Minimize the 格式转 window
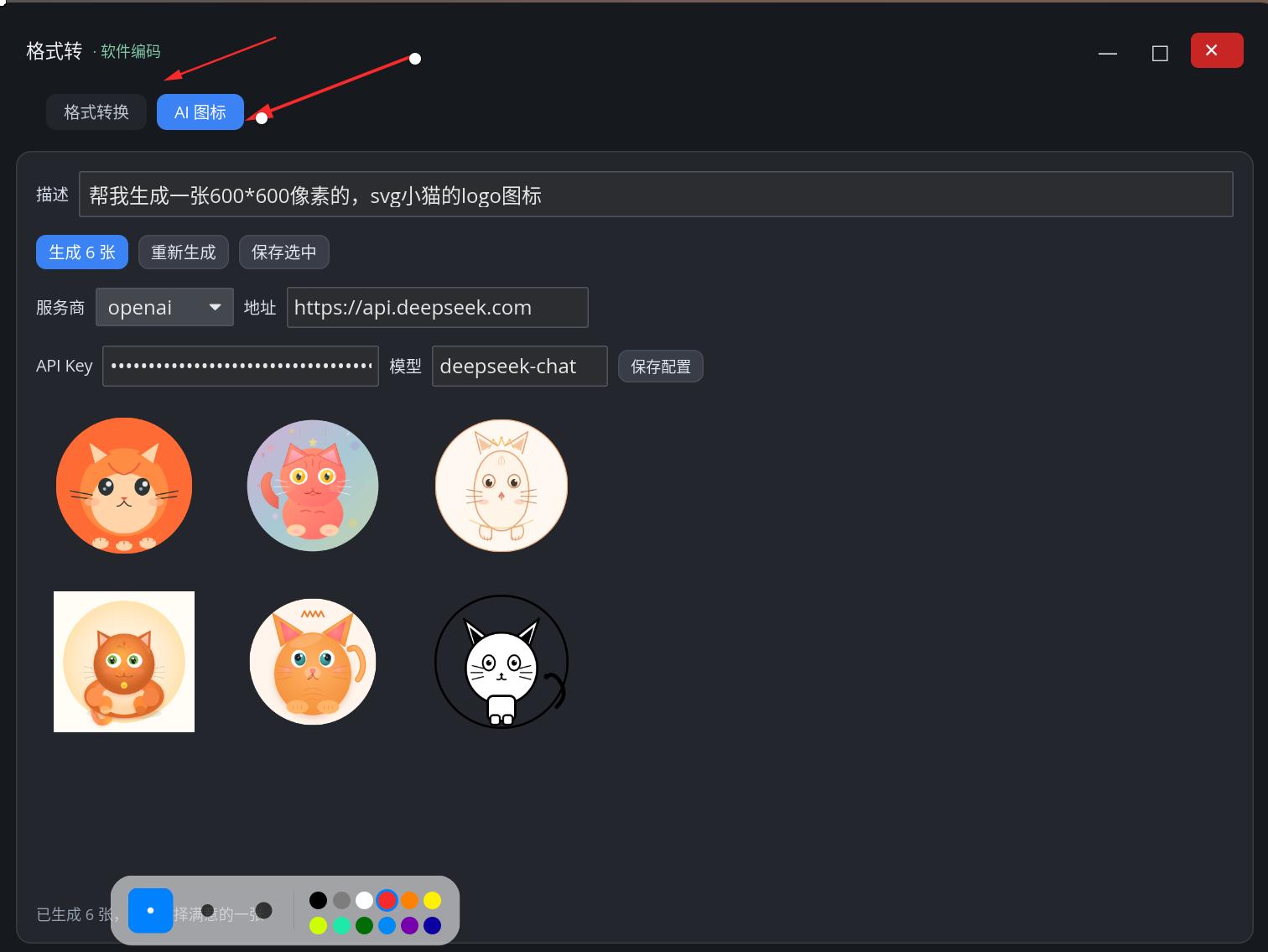Viewport: 1268px width, 952px height. (1108, 52)
